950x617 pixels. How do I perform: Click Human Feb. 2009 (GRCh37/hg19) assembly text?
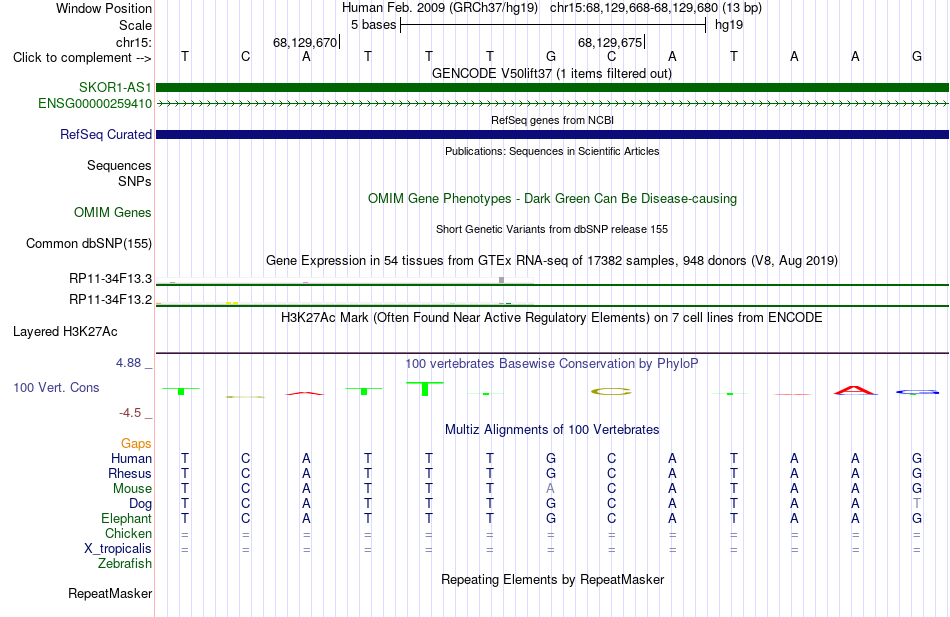click(440, 8)
